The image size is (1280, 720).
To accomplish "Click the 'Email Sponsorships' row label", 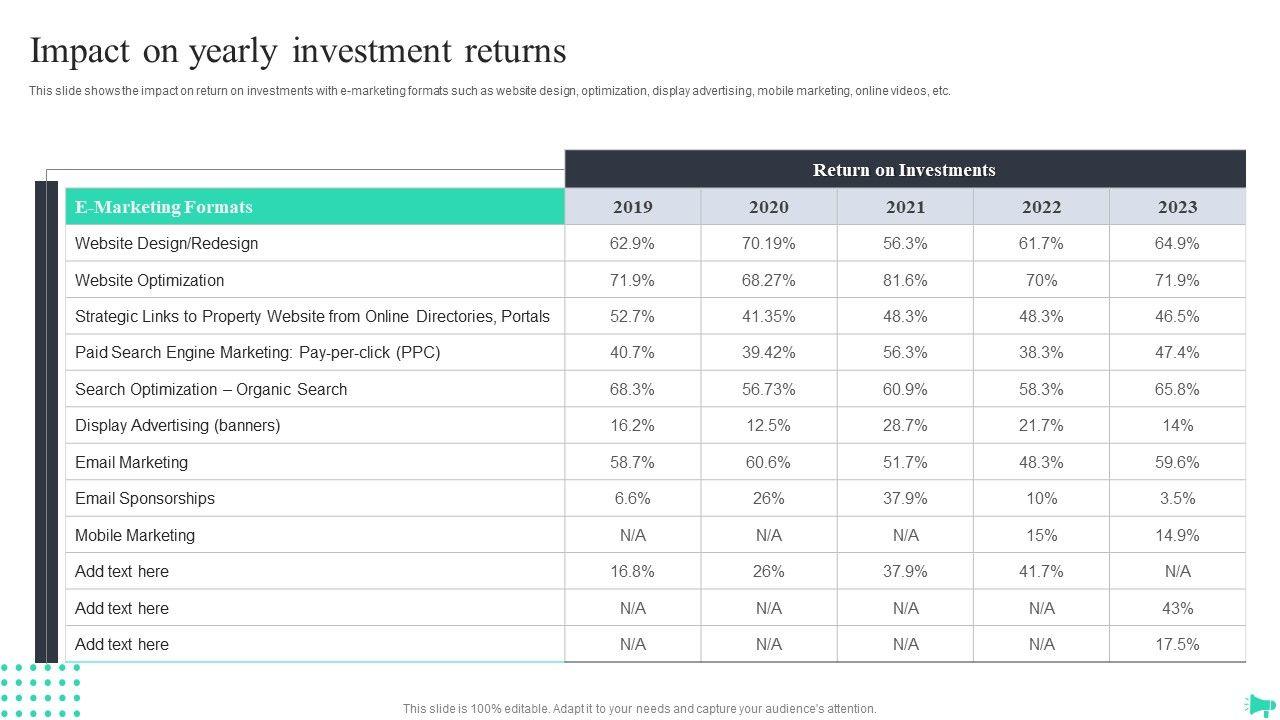I will pos(144,498).
